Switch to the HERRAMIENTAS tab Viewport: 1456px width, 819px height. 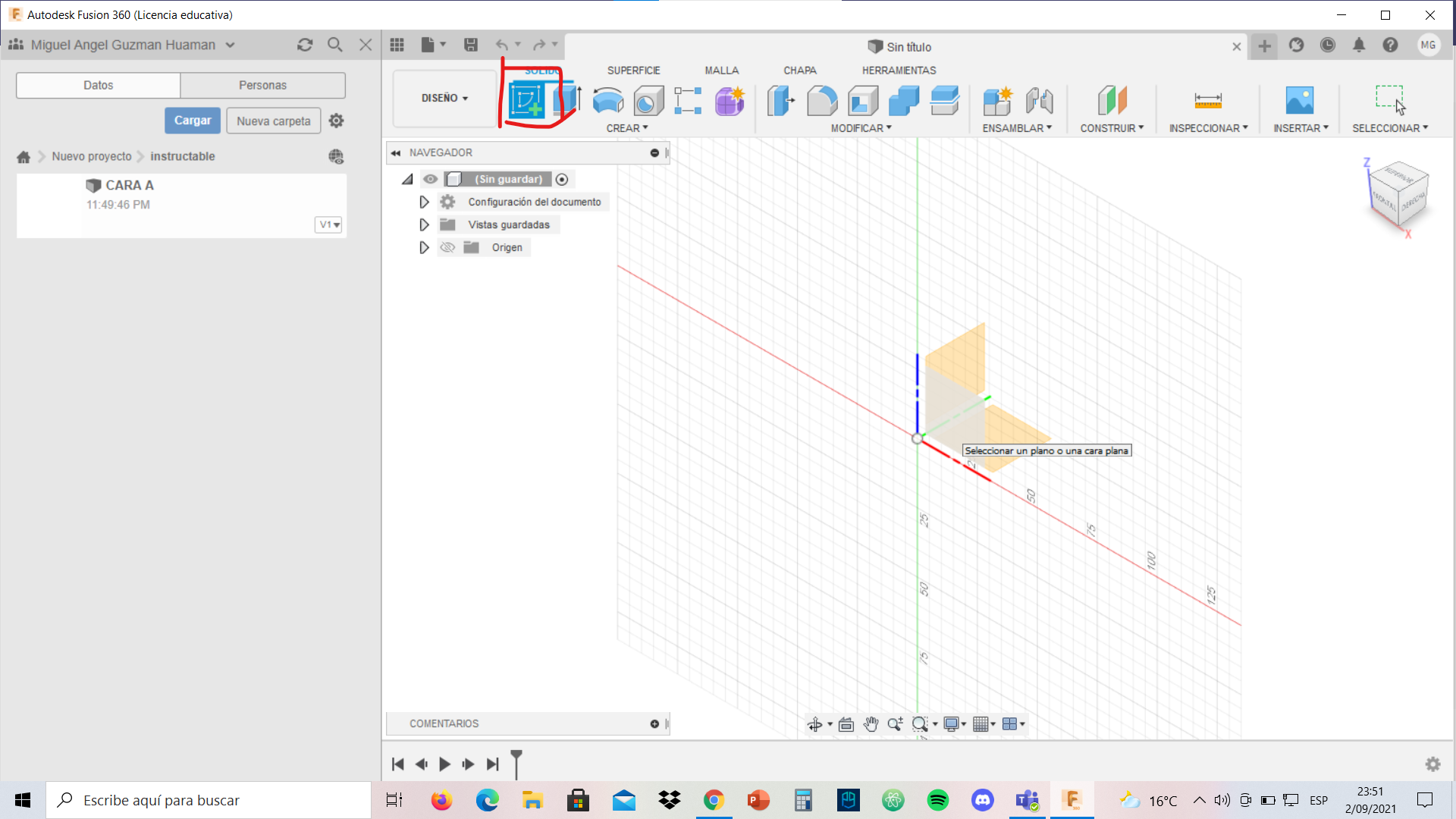[x=899, y=71]
